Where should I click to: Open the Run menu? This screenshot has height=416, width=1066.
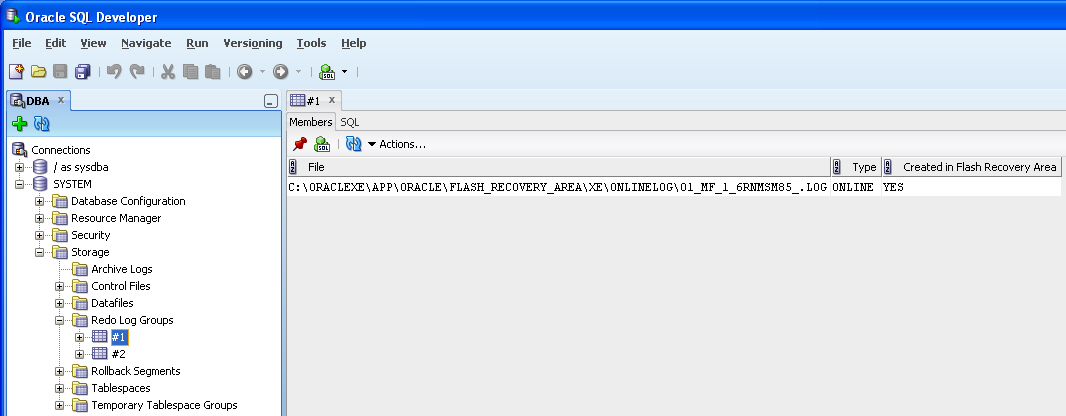coord(197,43)
